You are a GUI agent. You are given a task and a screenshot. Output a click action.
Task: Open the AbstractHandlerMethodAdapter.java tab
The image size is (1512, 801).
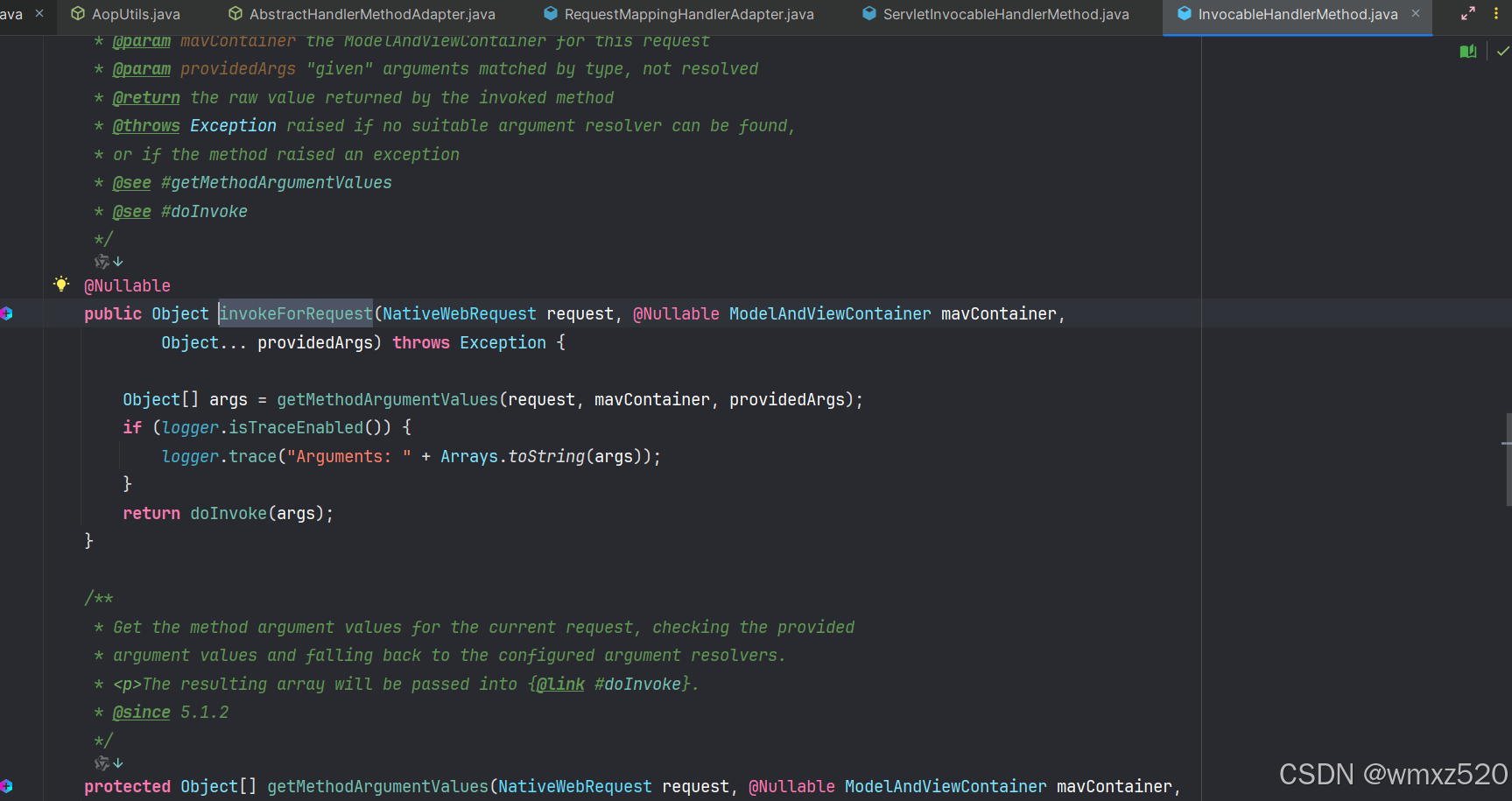point(362,14)
